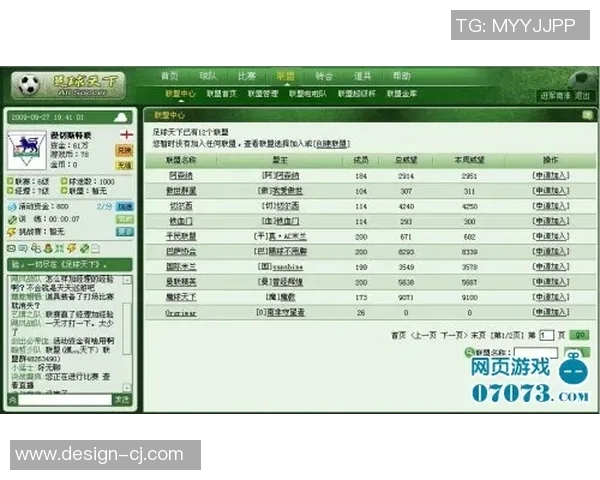Open the 球队 main menu tab

(208, 76)
